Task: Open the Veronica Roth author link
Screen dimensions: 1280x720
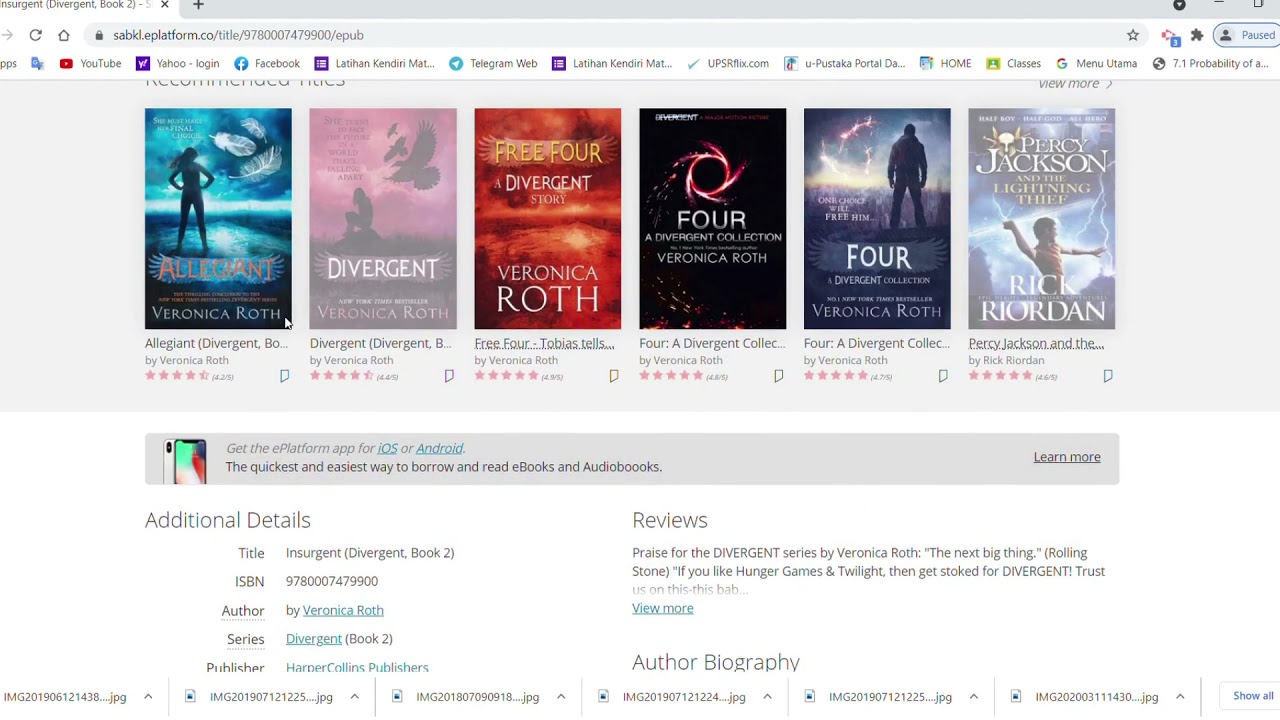Action: (x=343, y=610)
